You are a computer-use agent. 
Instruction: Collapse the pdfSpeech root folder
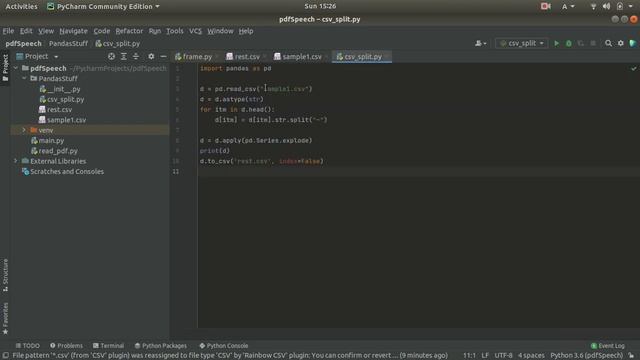(x=16, y=68)
